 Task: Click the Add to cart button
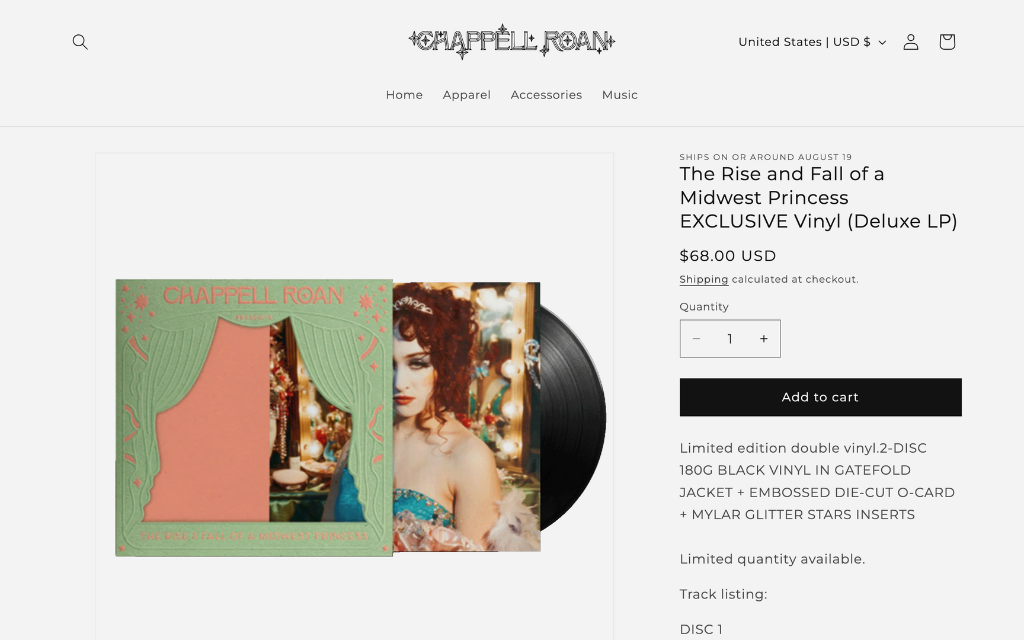click(820, 397)
